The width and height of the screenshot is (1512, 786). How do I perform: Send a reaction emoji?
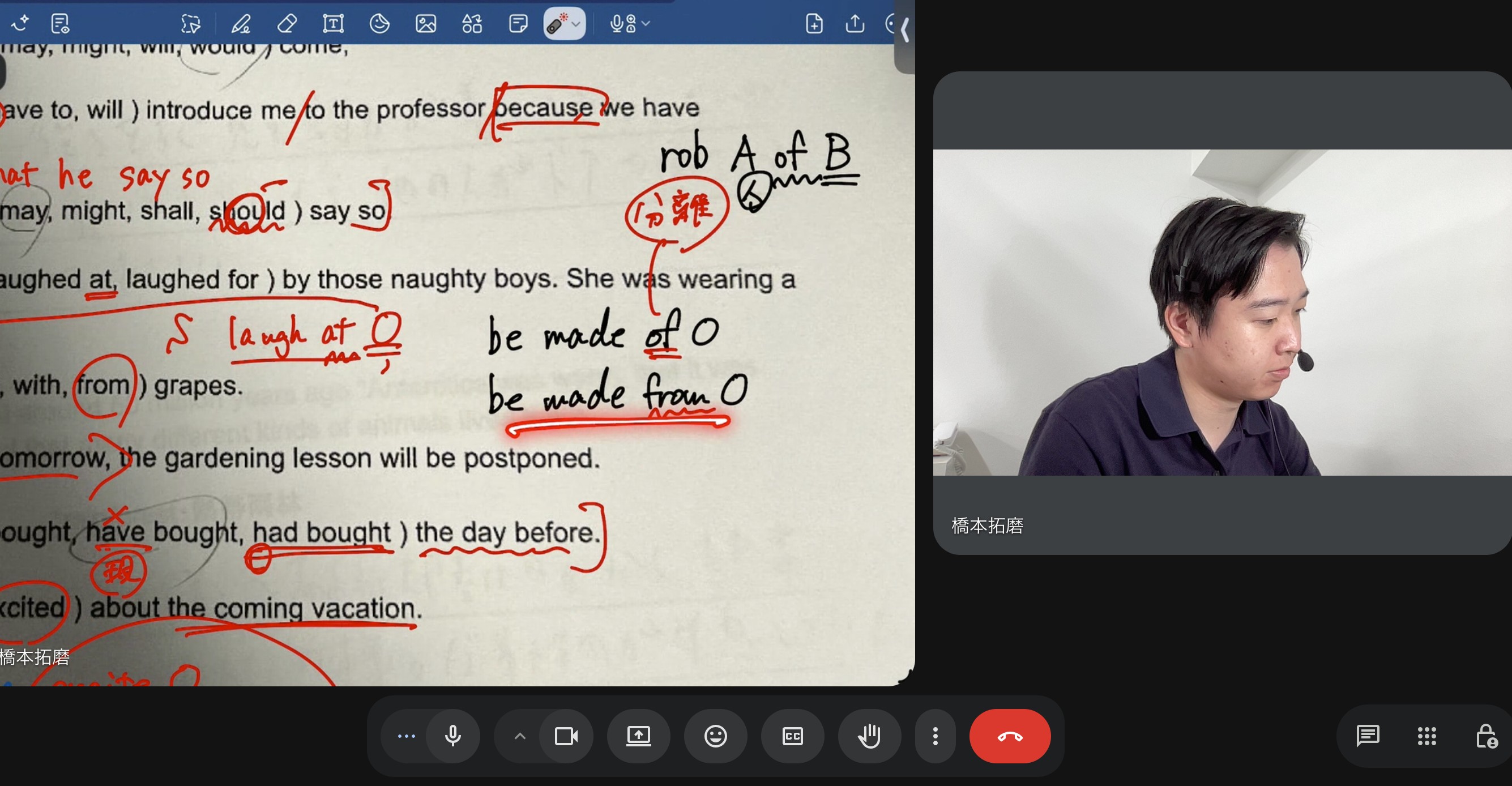pyautogui.click(x=715, y=736)
